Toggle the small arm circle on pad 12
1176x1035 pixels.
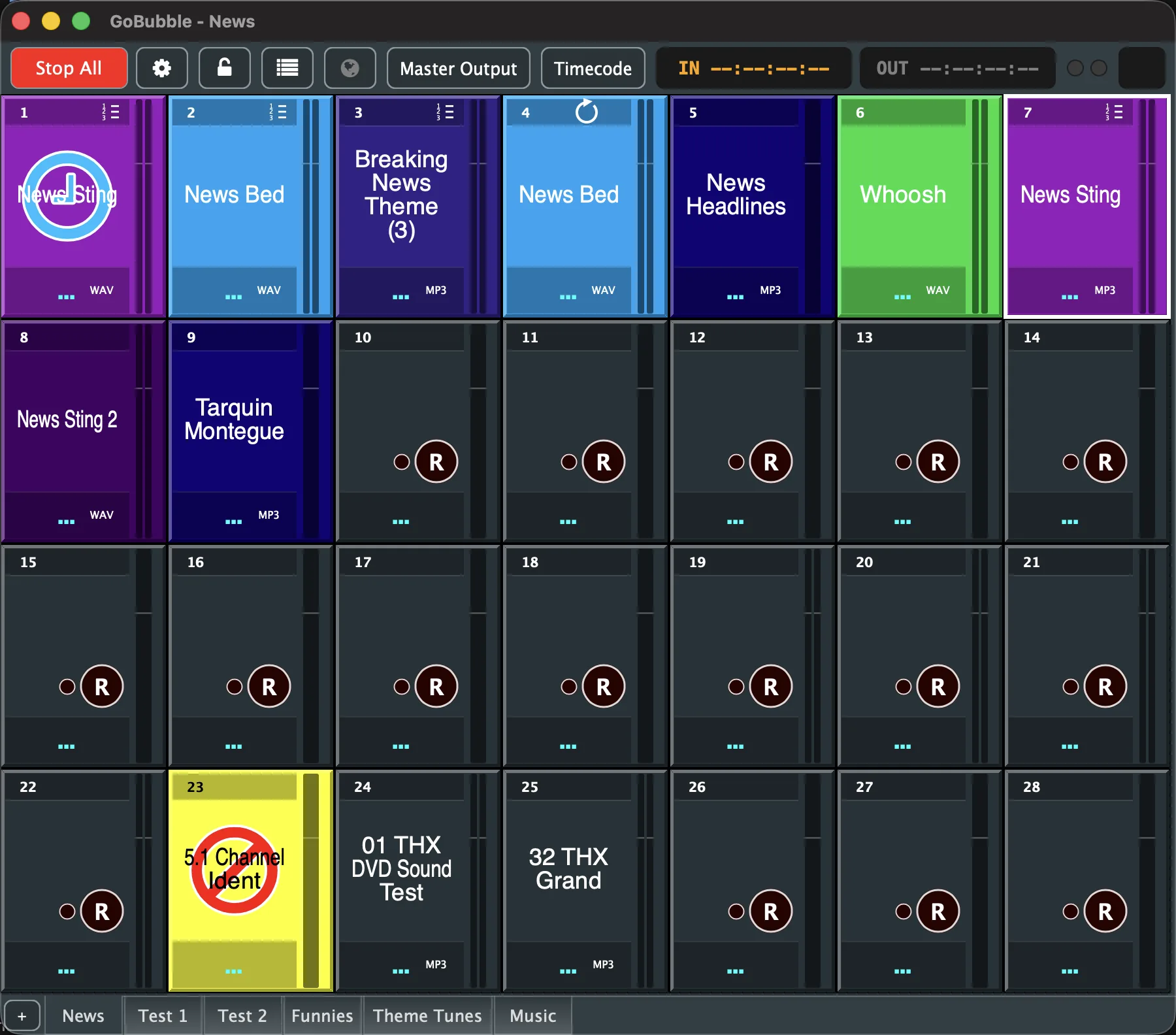click(x=736, y=462)
